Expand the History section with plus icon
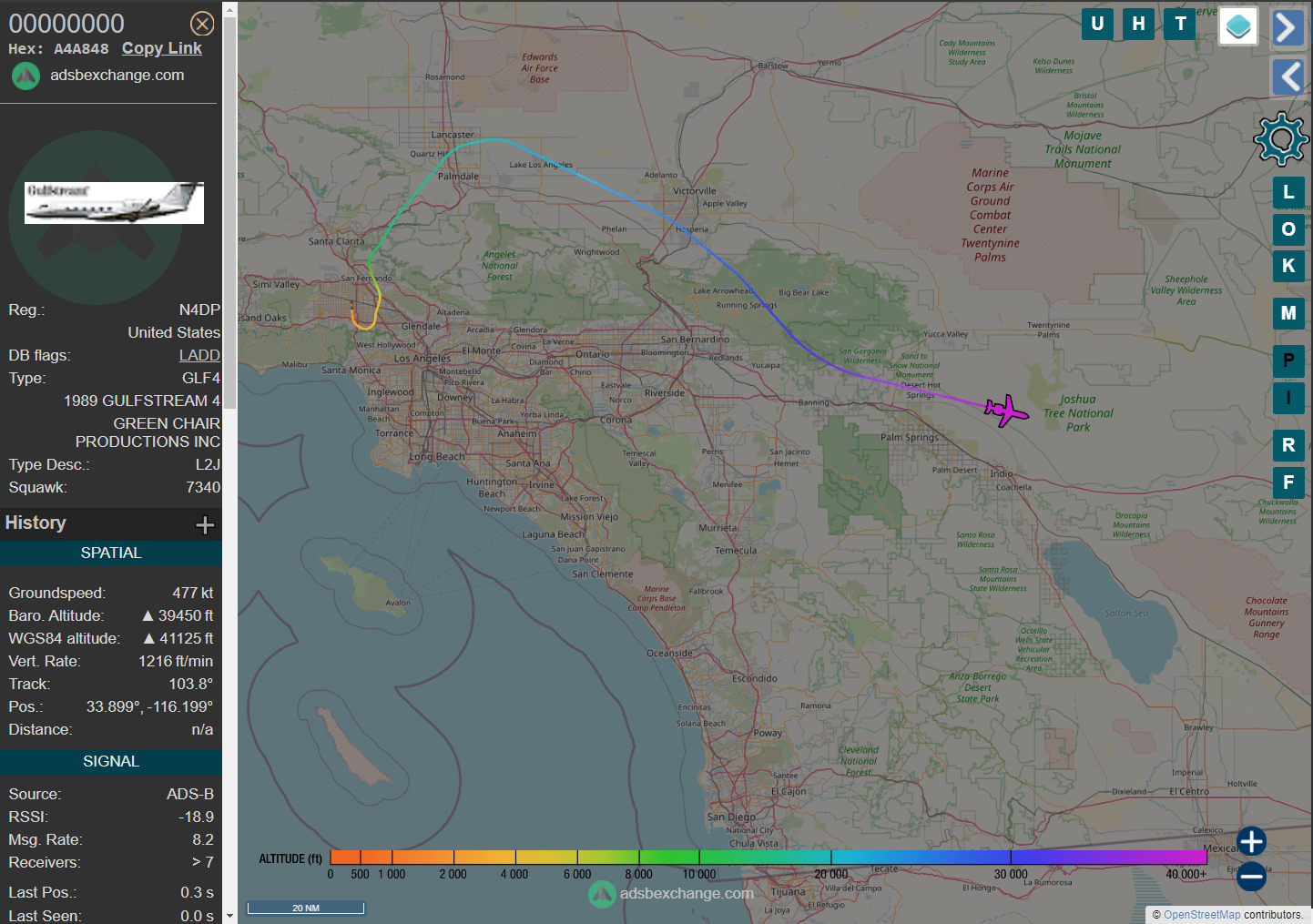The image size is (1313, 924). 205,524
